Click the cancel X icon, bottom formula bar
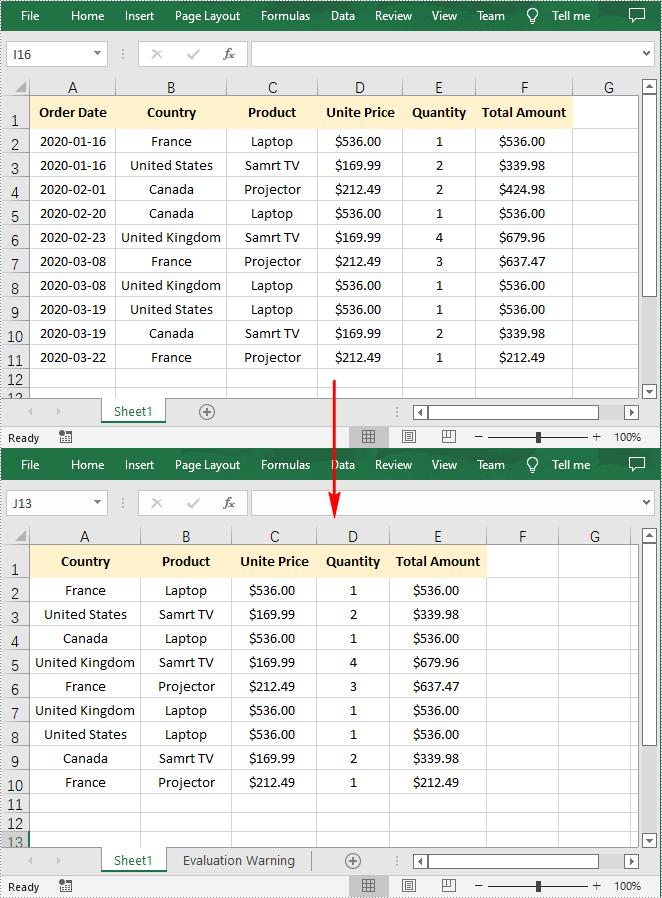Screen dimensions: 662x898 coord(156,503)
